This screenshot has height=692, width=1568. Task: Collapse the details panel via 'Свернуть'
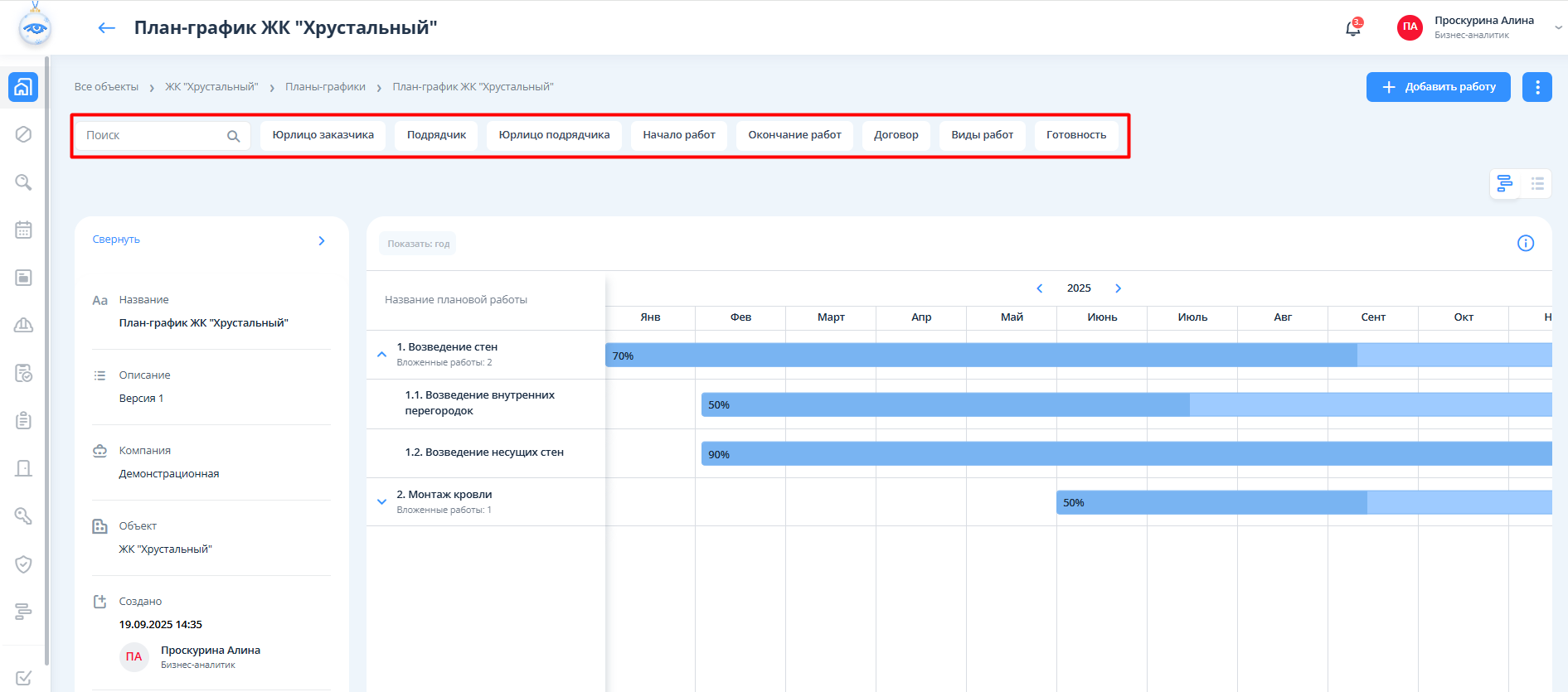click(116, 240)
